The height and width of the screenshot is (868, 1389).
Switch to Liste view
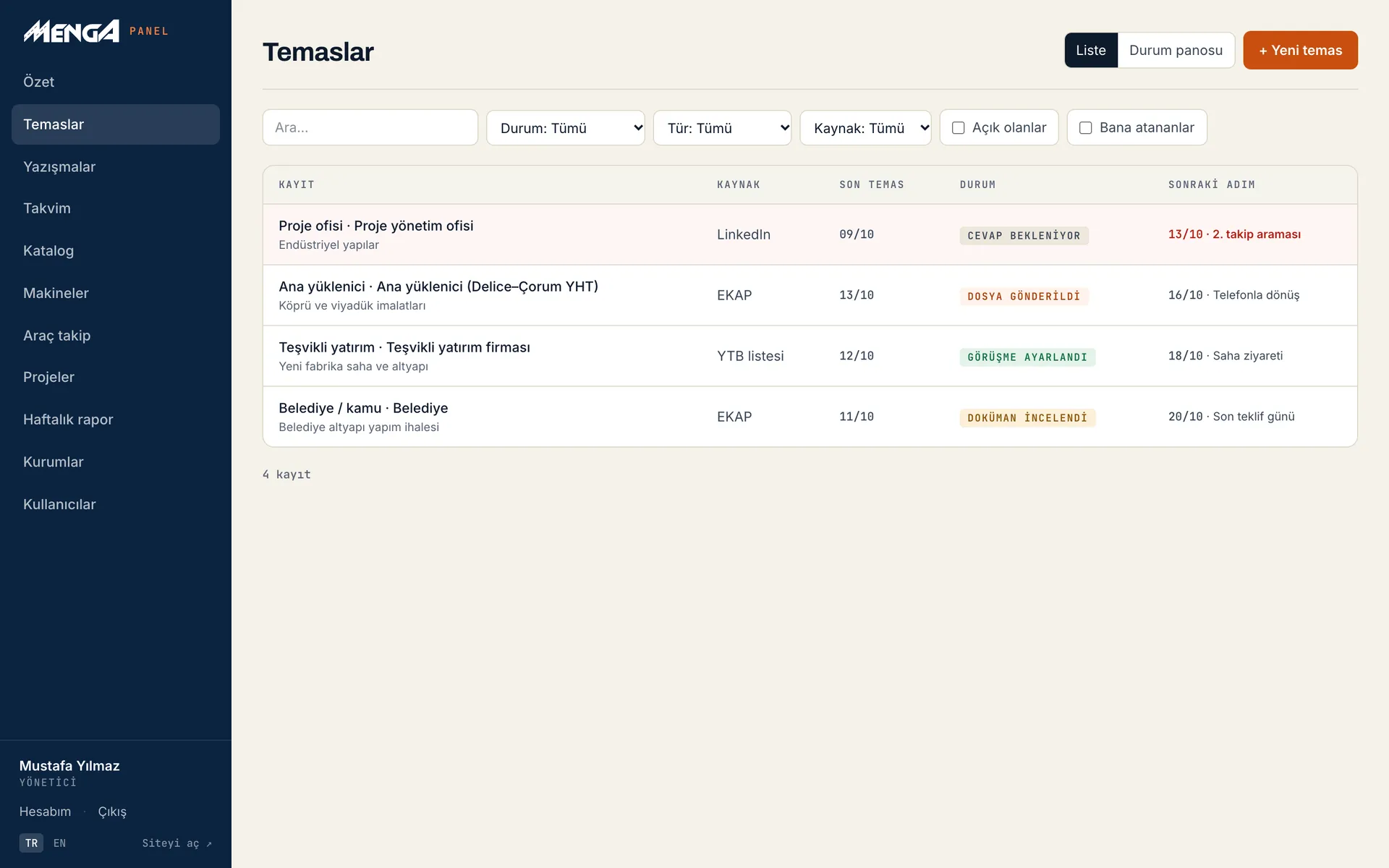pyautogui.click(x=1091, y=50)
